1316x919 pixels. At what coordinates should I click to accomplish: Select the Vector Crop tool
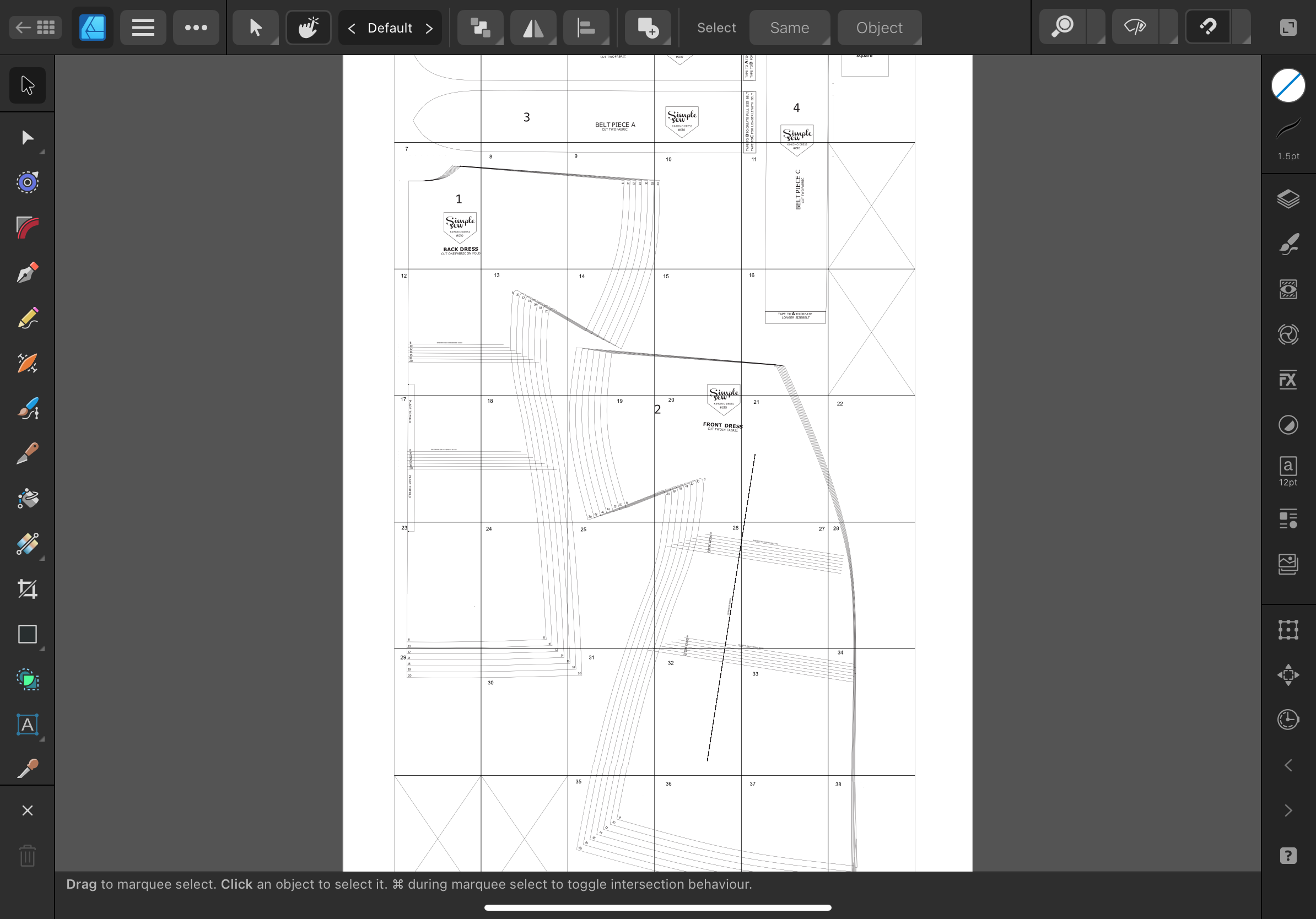pos(27,590)
